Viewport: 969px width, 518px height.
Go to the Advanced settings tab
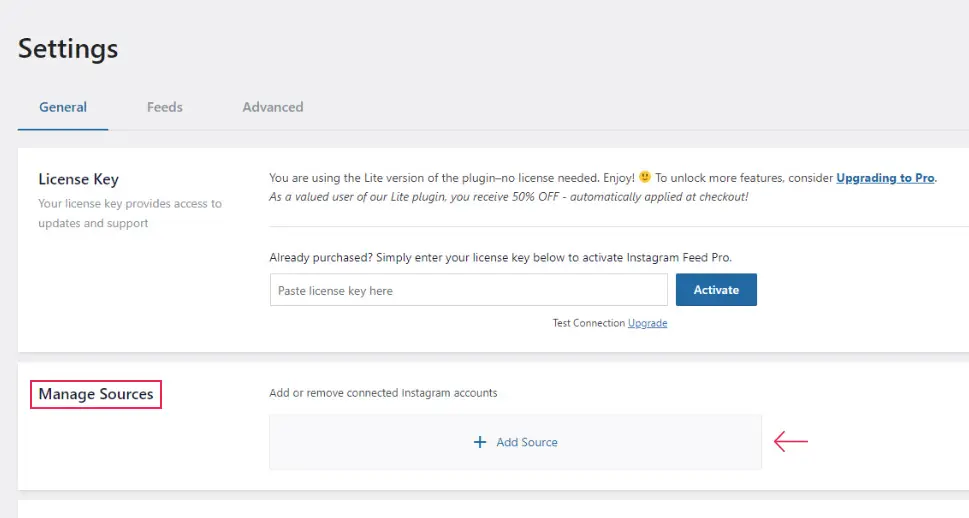[x=273, y=107]
